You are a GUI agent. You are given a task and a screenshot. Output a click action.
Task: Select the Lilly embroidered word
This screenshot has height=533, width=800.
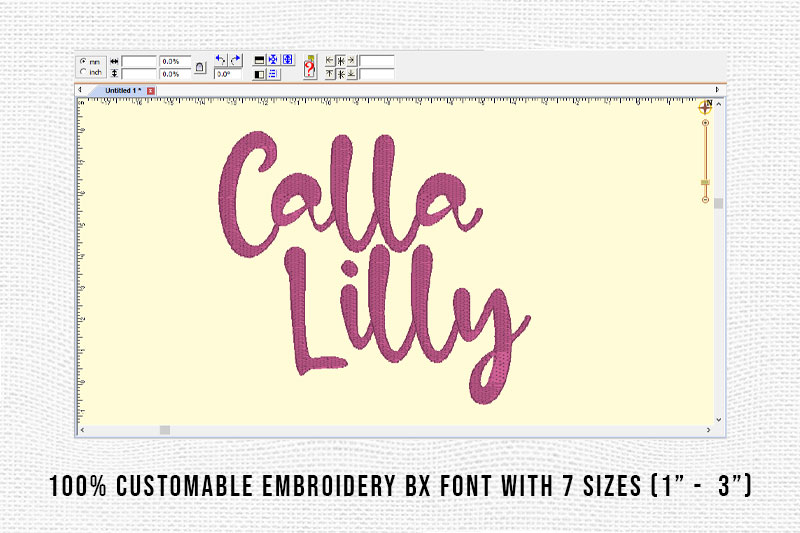(x=407, y=324)
